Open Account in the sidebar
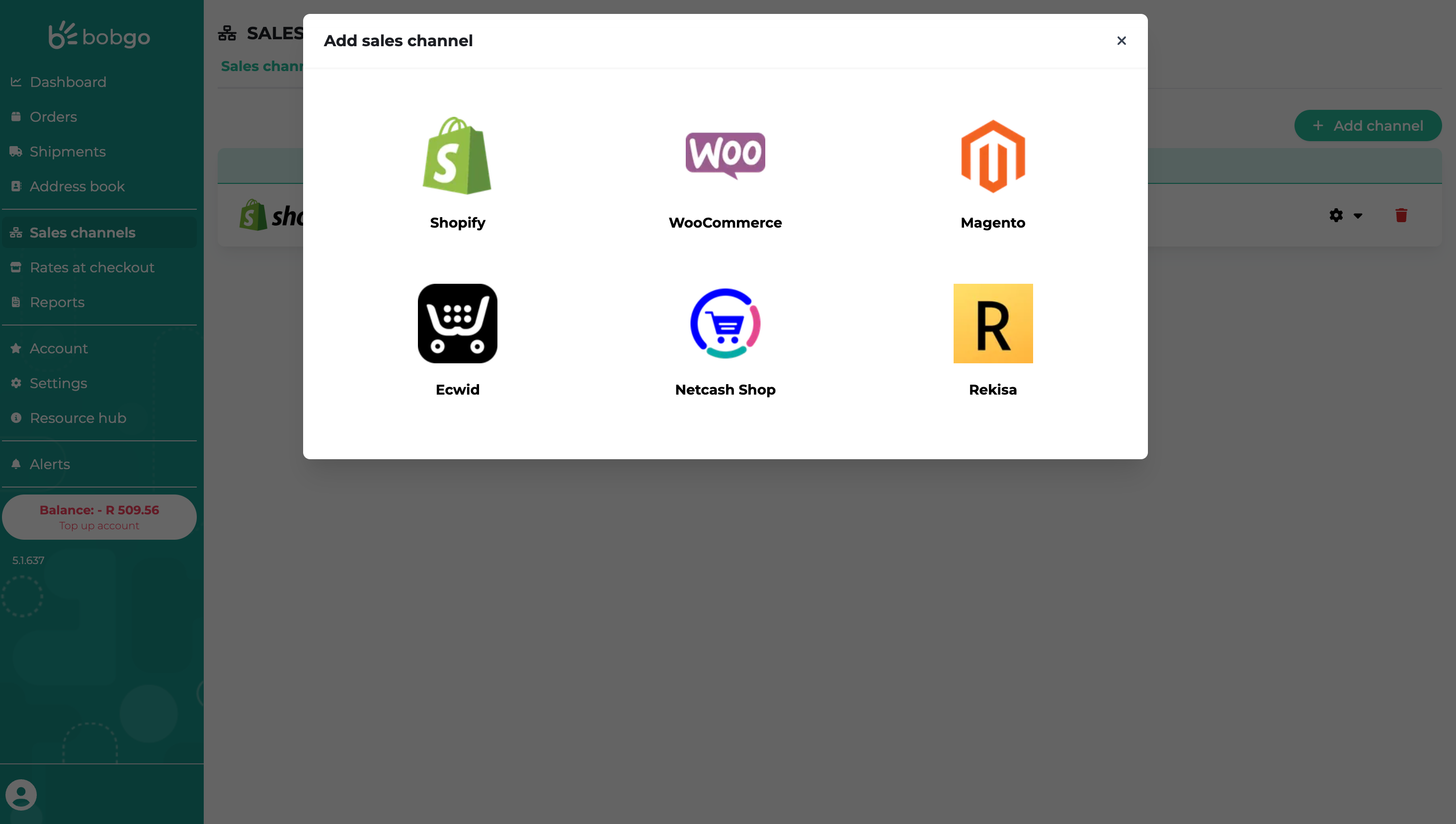This screenshot has height=824, width=1456. [x=99, y=348]
